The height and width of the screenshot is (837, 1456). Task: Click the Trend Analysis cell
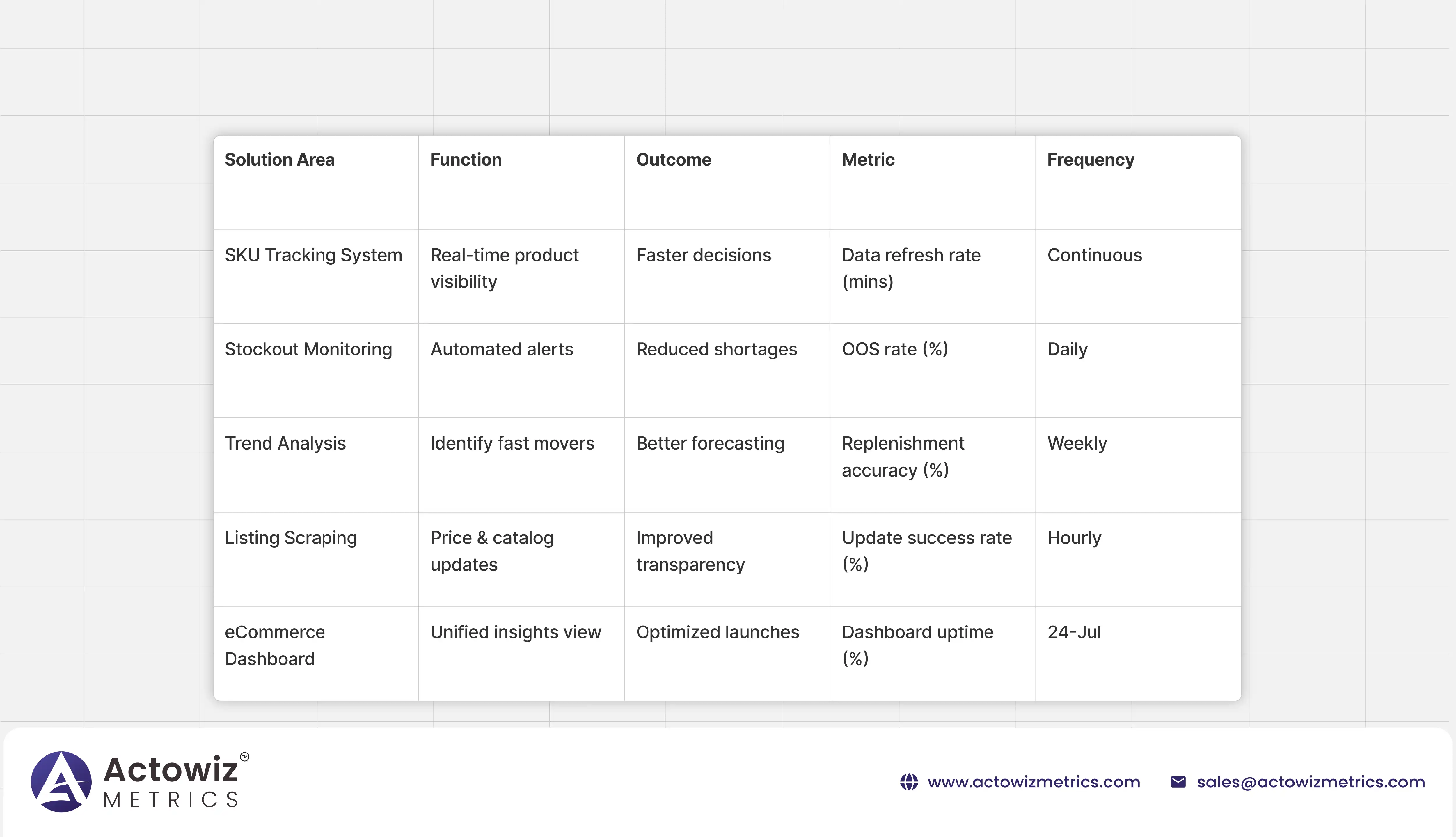[x=285, y=444]
